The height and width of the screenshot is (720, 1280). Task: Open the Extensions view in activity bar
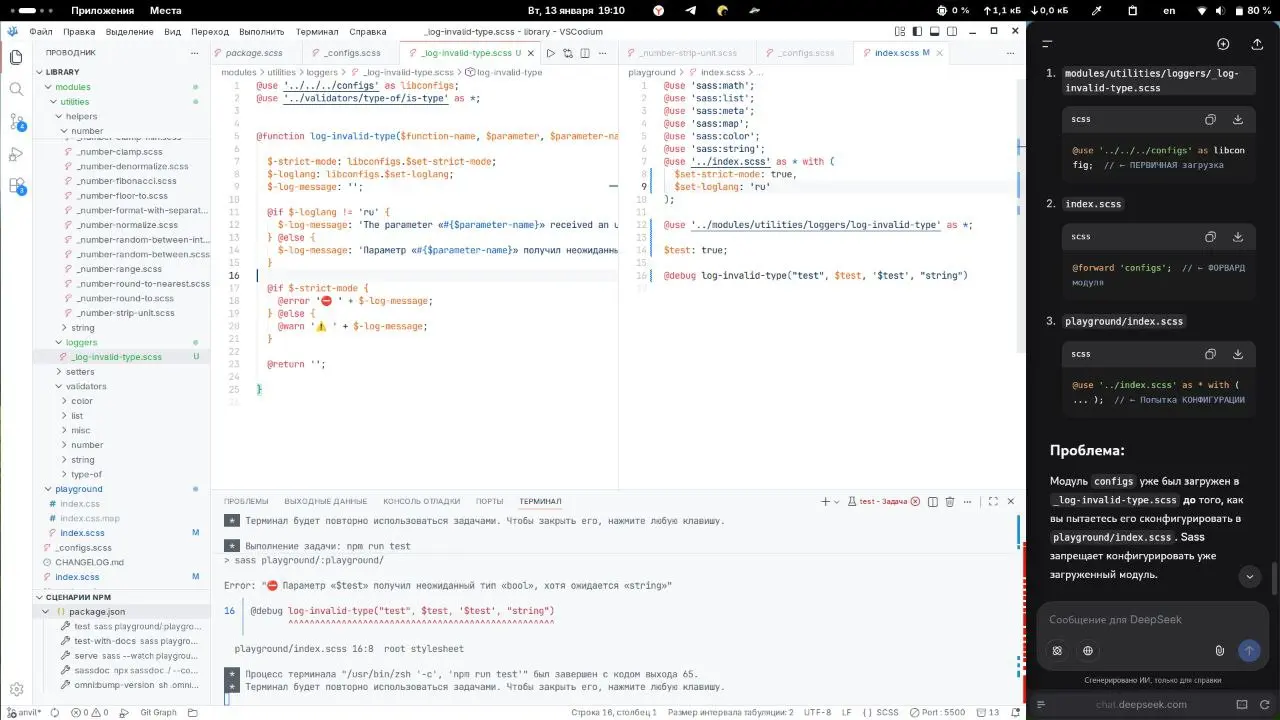16,186
